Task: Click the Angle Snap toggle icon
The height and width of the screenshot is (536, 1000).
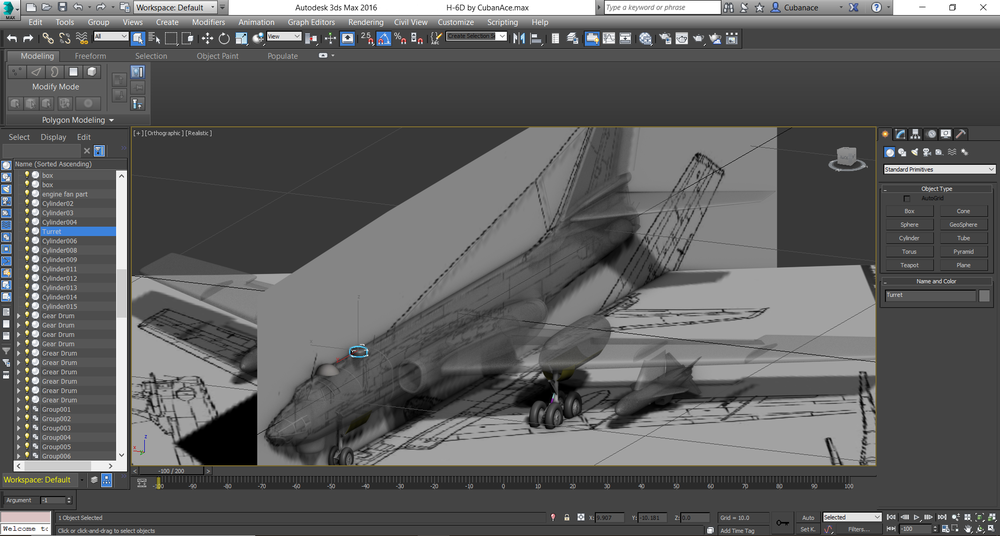Action: [x=383, y=38]
